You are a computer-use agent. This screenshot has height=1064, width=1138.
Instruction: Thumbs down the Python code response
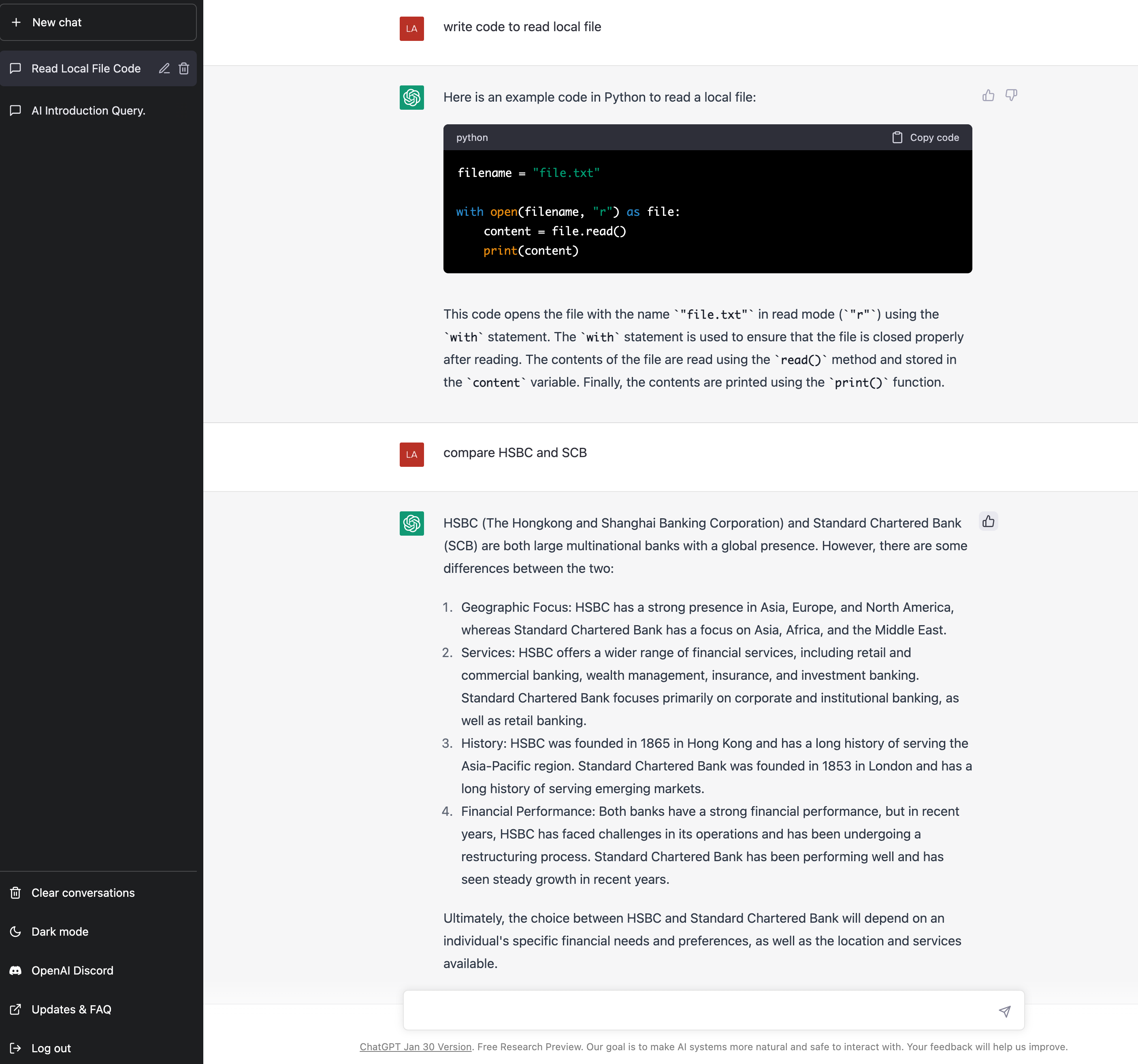[x=1012, y=96]
